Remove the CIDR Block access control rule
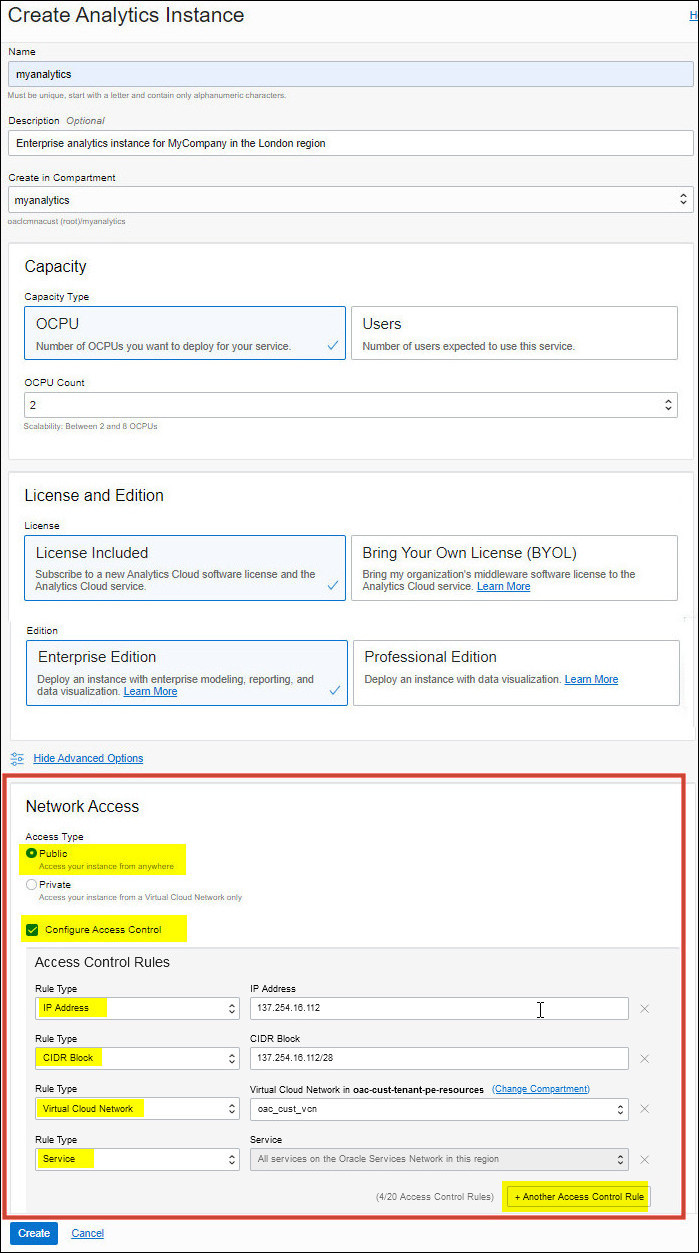Screen dimensions: 699x1253 tap(644, 1058)
